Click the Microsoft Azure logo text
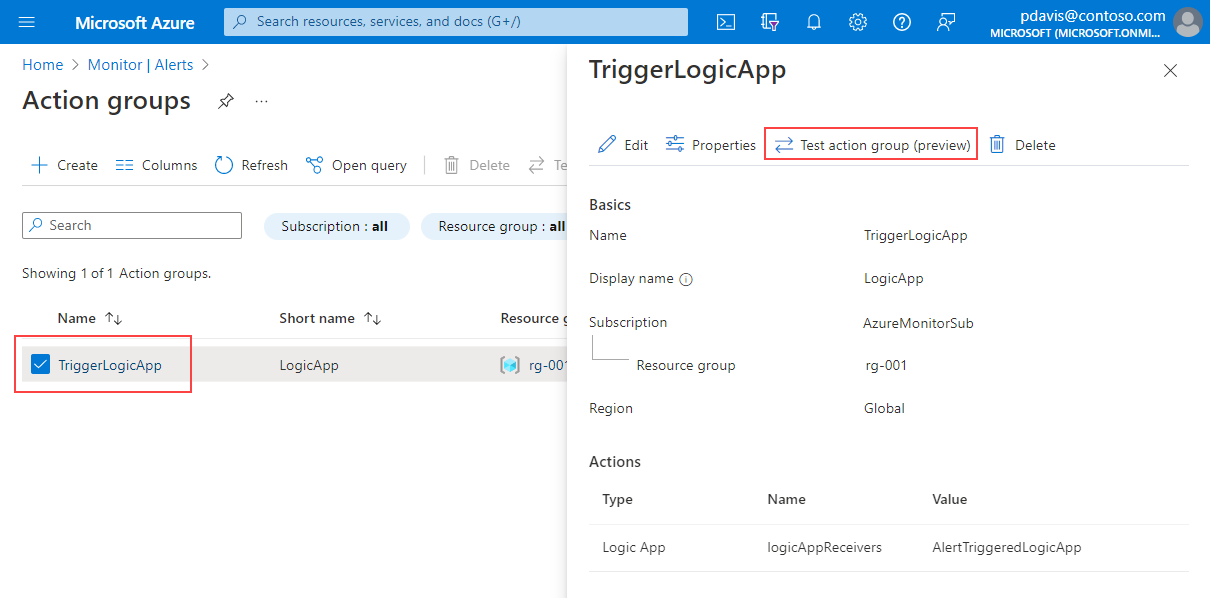The height and width of the screenshot is (598, 1210). coord(135,22)
